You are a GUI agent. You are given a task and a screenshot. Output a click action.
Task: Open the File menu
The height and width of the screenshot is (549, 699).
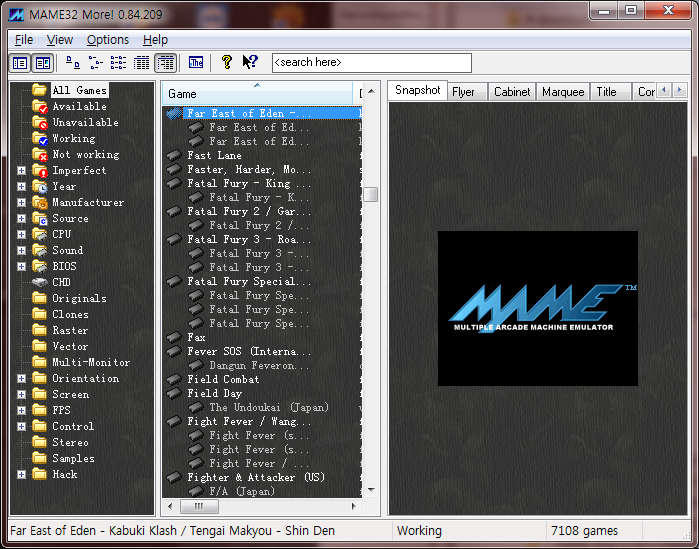click(x=24, y=40)
